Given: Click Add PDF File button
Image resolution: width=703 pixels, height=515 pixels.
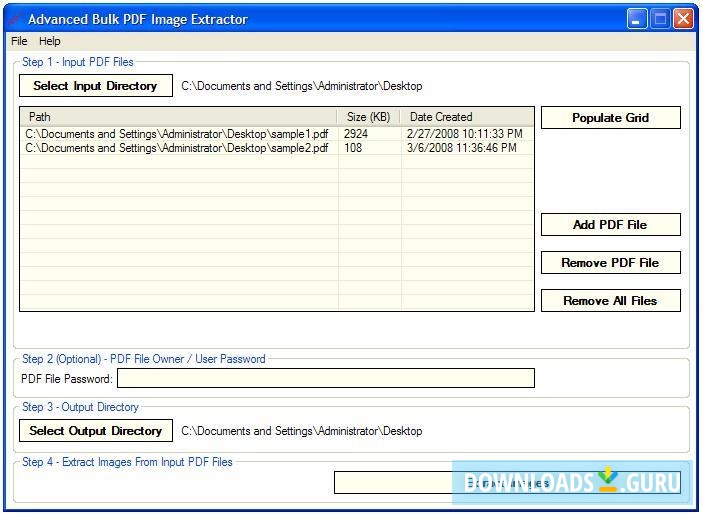Looking at the screenshot, I should (611, 225).
